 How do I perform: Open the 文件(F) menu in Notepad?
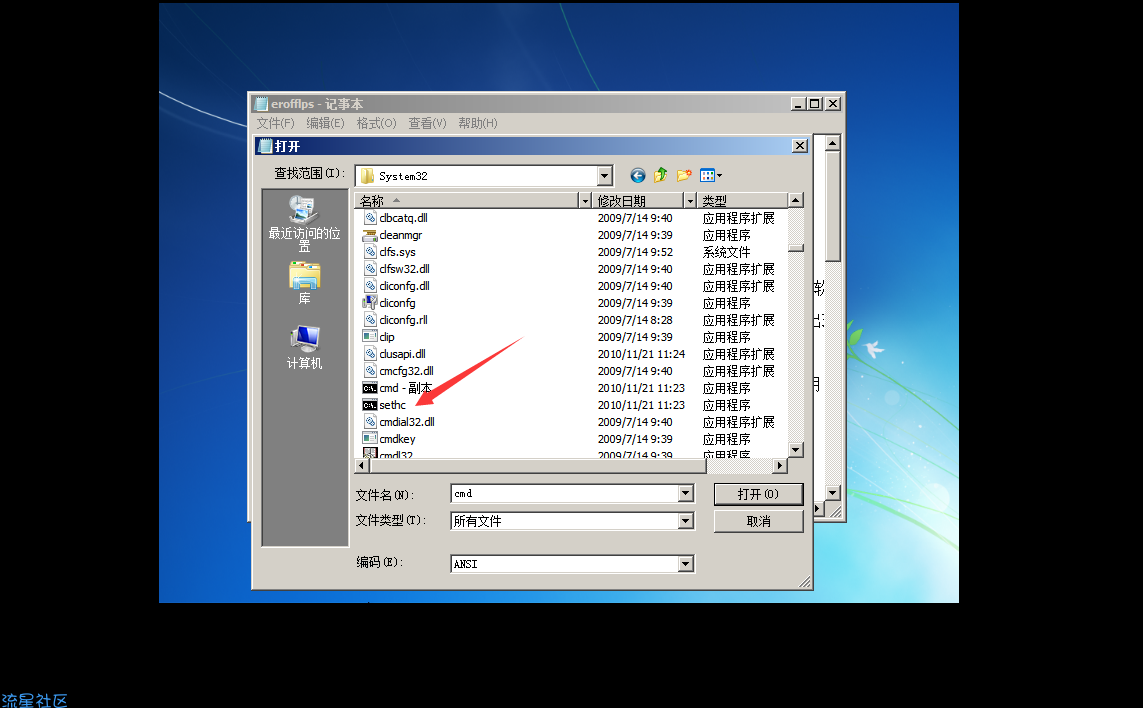(275, 123)
